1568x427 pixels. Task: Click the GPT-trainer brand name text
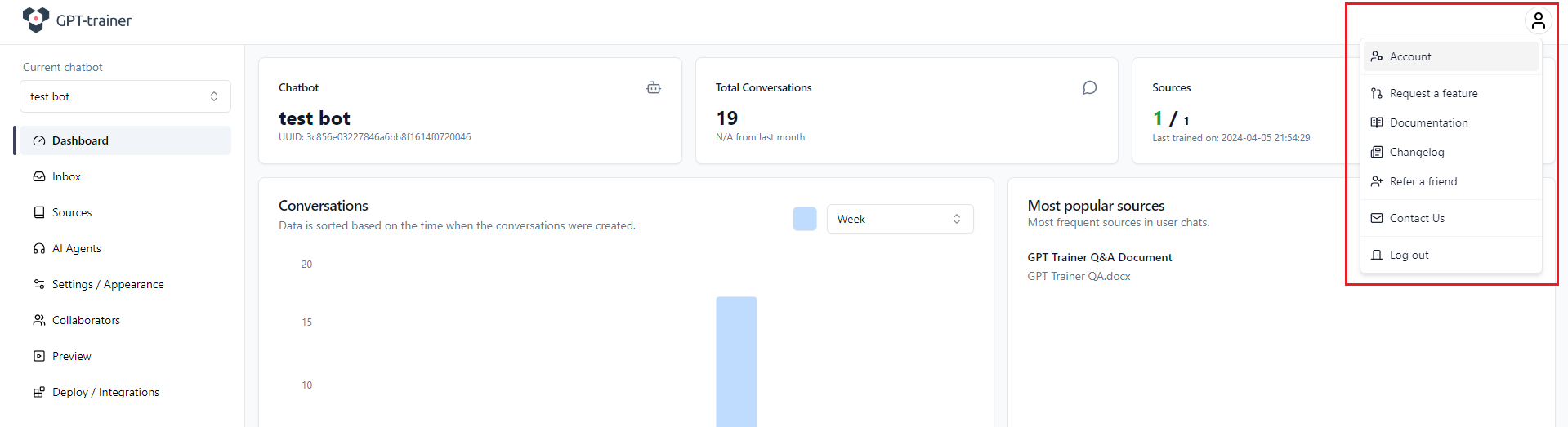94,20
